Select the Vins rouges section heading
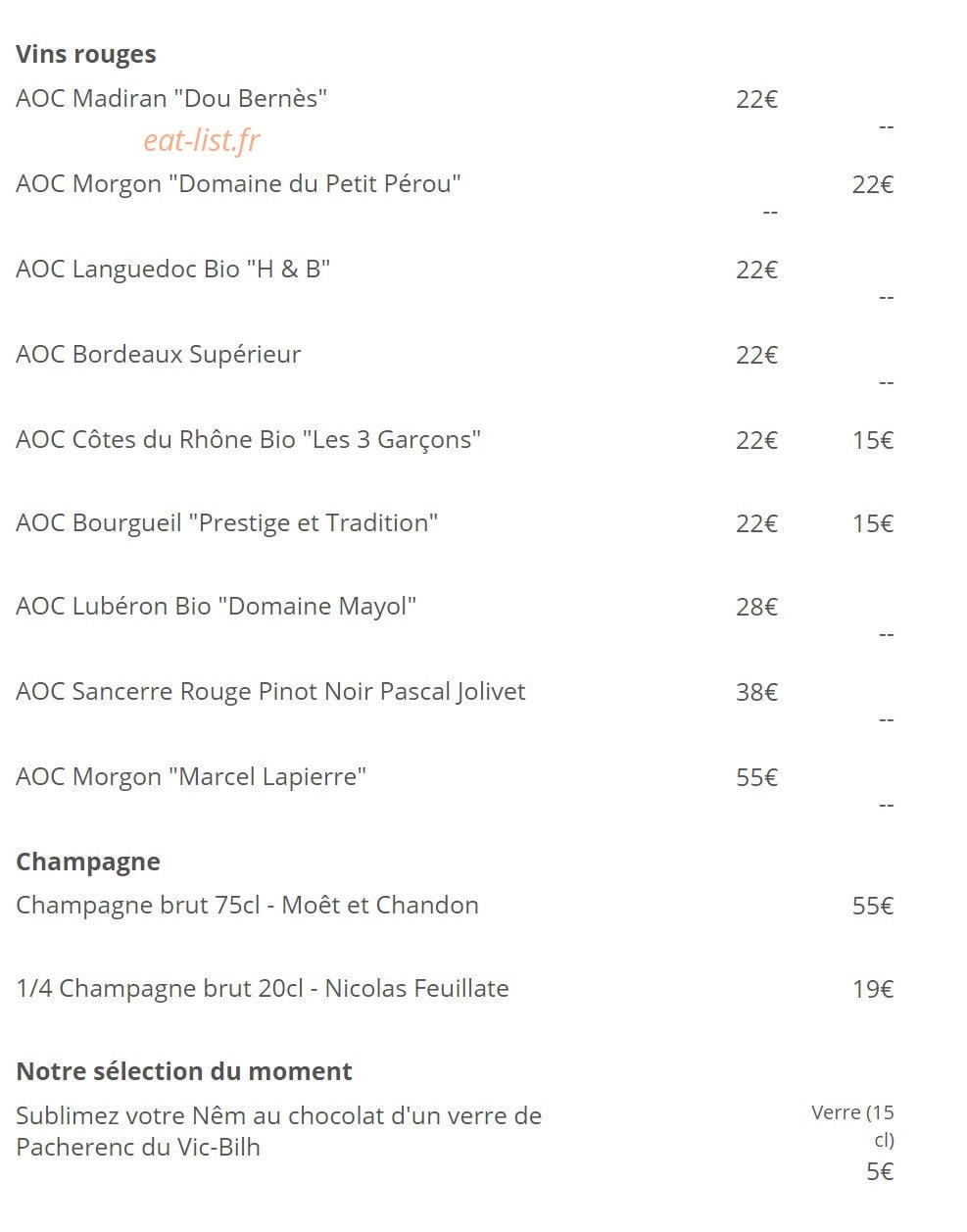Viewport: 967px width, 1232px height. click(x=86, y=55)
